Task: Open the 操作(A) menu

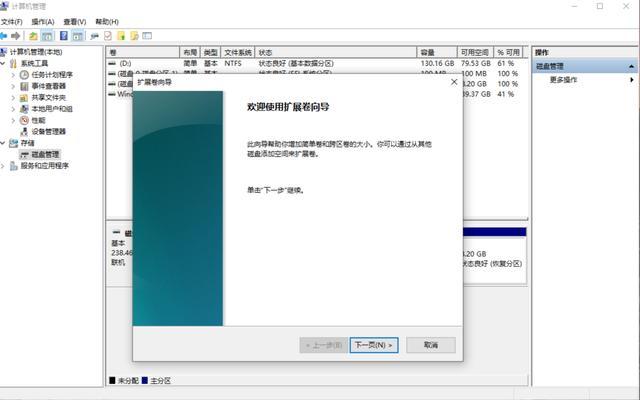Action: pos(42,21)
